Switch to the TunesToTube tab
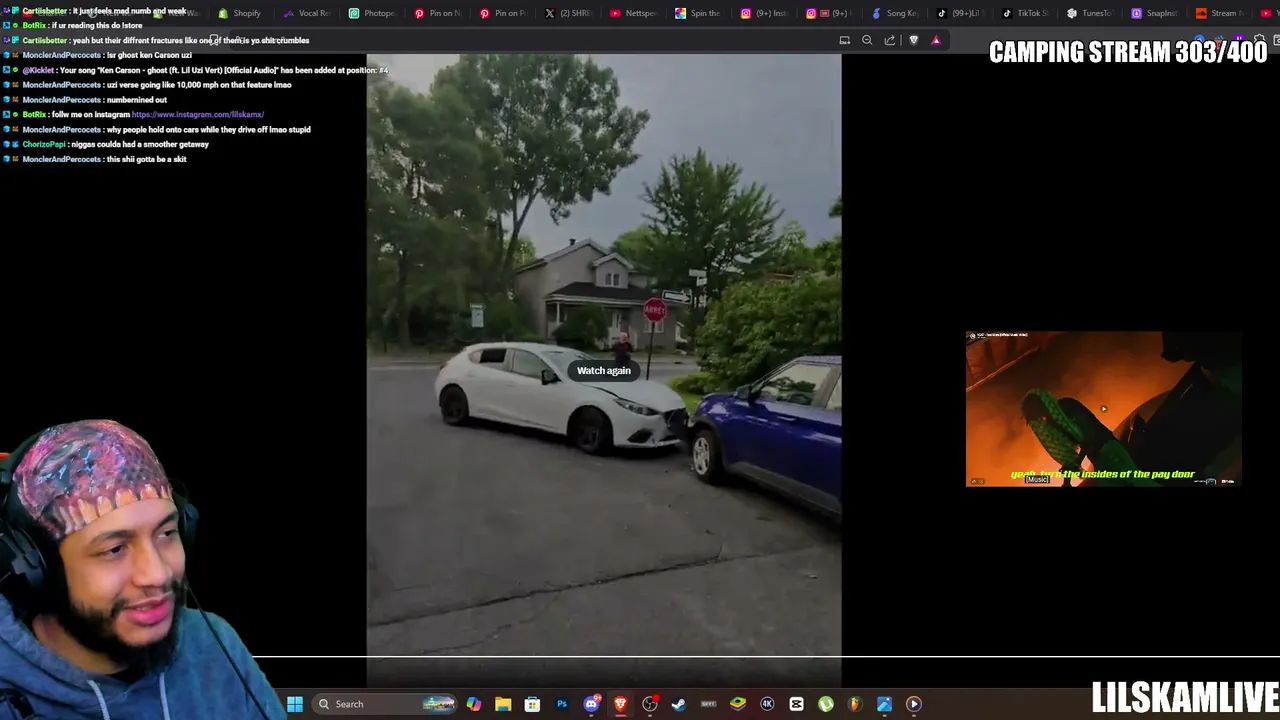 coord(1090,13)
